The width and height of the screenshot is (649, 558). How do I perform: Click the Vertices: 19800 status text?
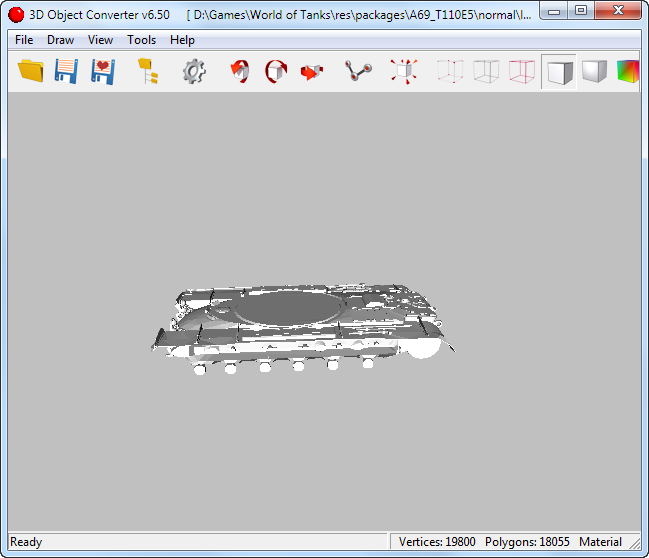pyautogui.click(x=437, y=542)
